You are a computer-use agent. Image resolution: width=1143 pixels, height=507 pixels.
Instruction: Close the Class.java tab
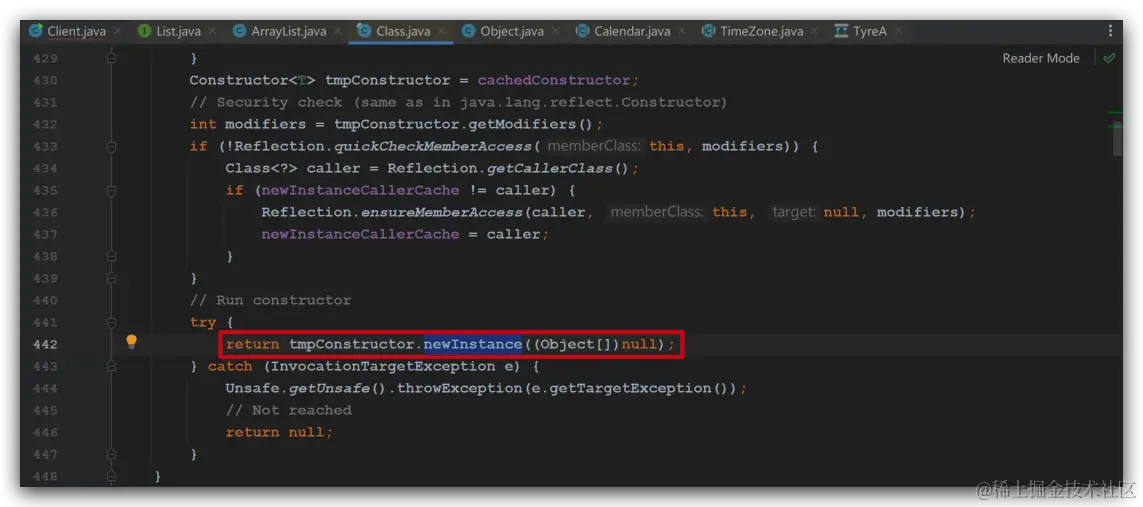442,31
